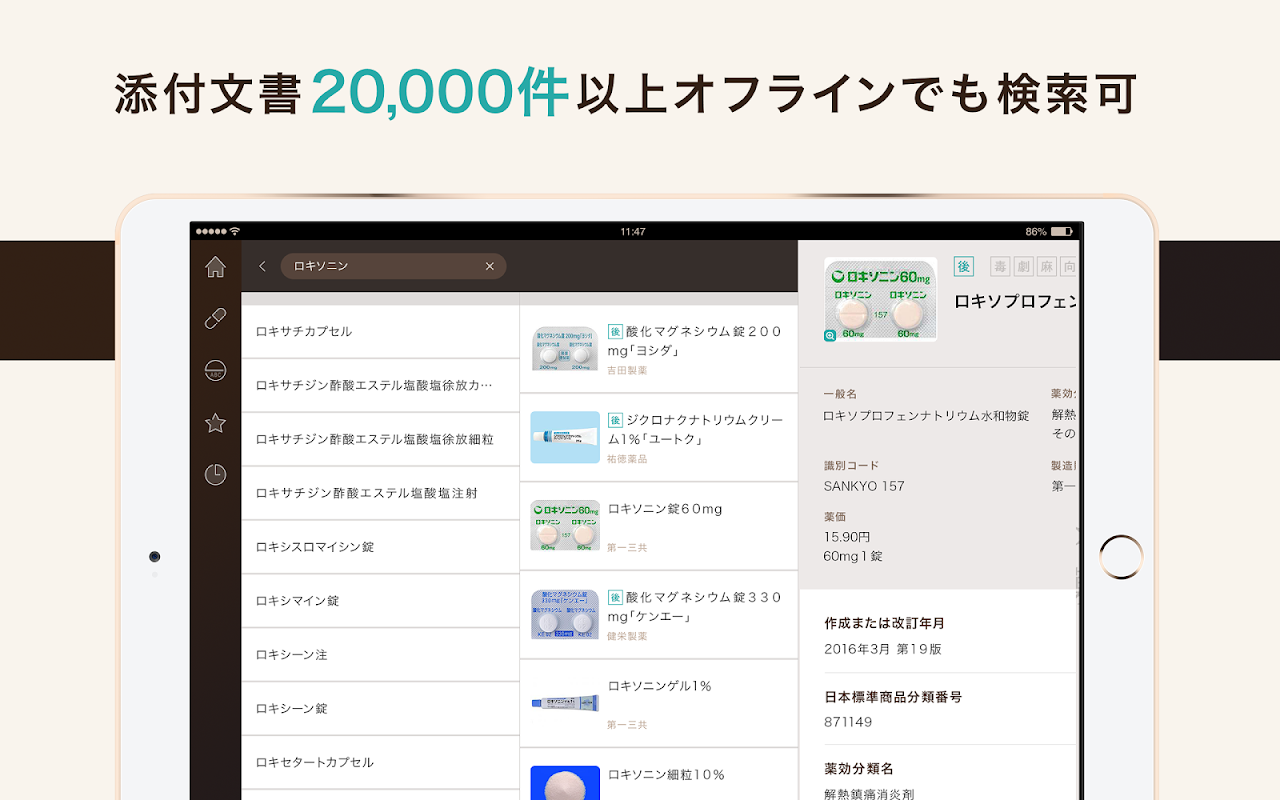Open the Home icon in sidebar
The image size is (1280, 800).
click(x=215, y=267)
